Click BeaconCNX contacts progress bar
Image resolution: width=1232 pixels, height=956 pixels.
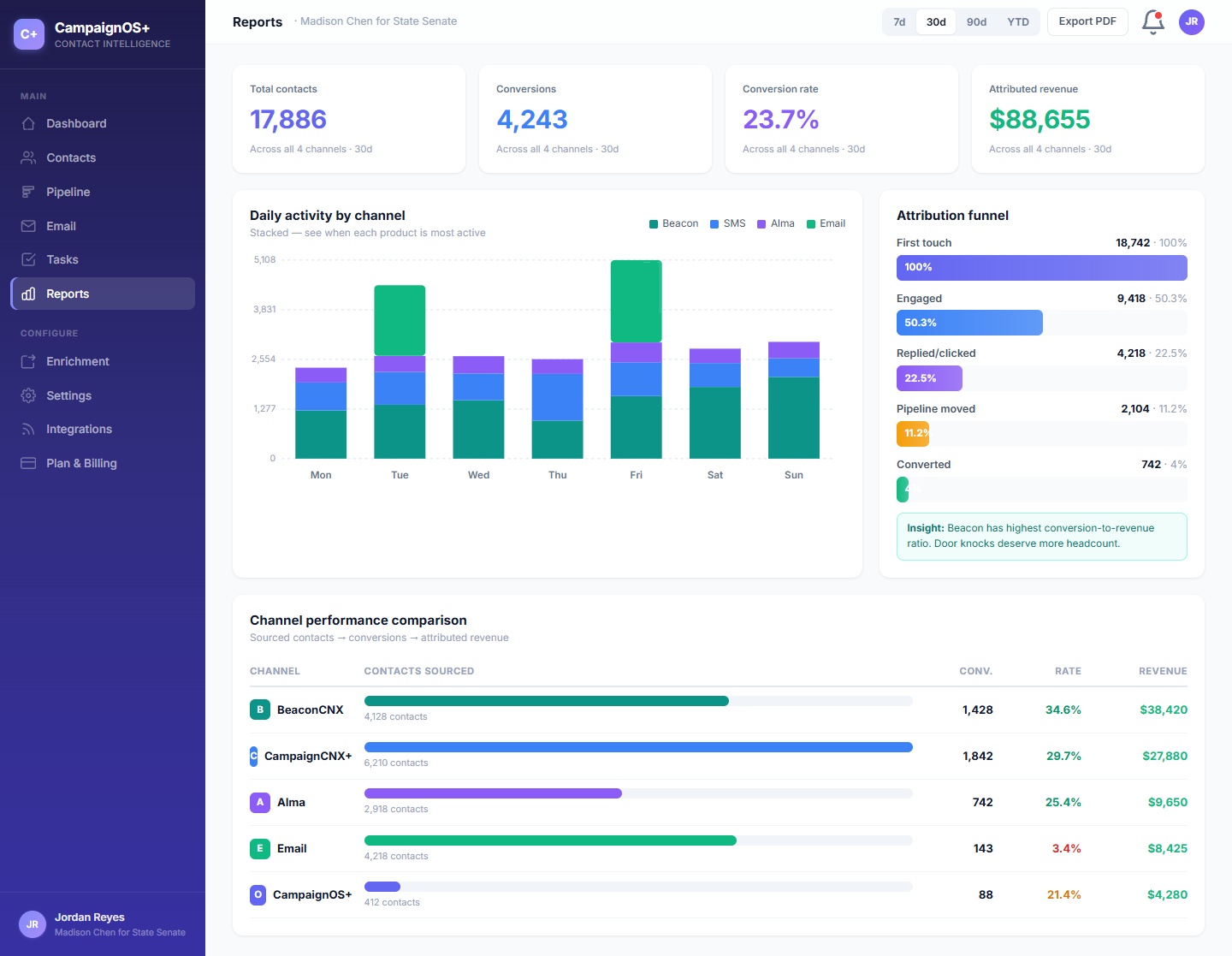pos(638,701)
